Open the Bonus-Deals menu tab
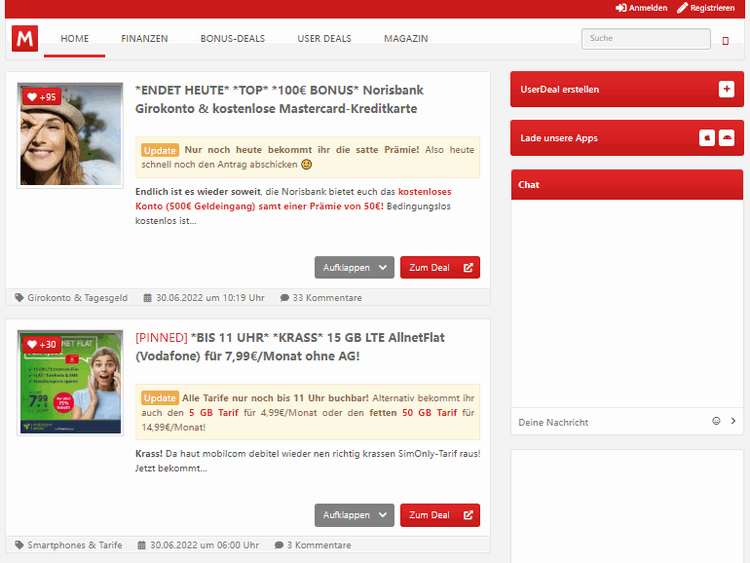The height and width of the screenshot is (563, 750). 232,39
